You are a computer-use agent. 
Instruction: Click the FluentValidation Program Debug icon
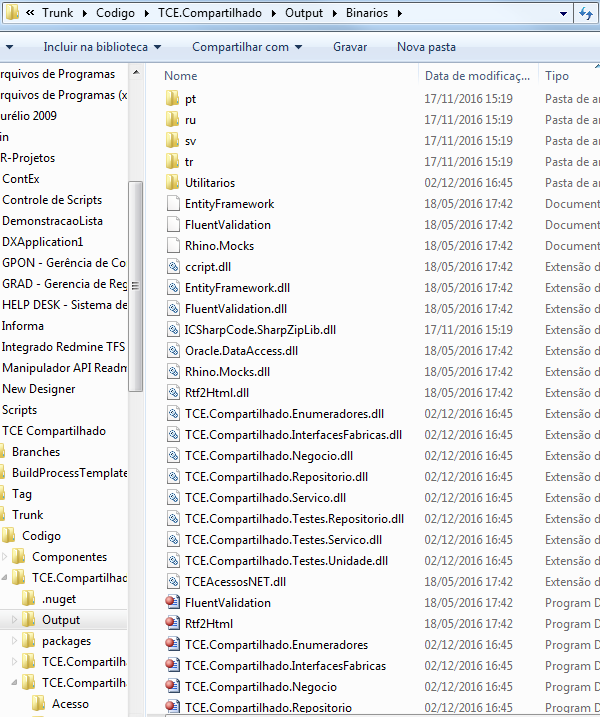pos(173,603)
